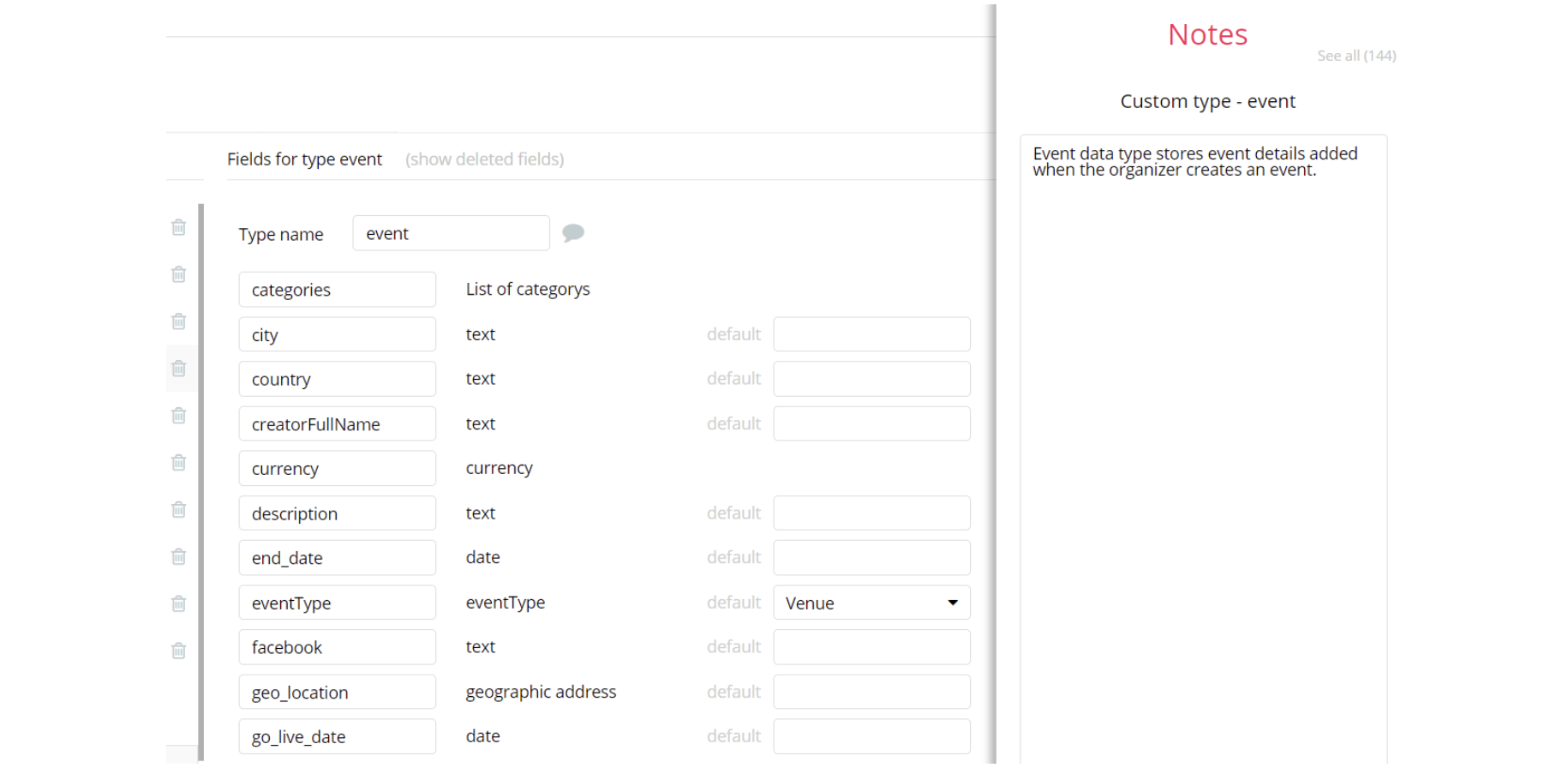Click the geo_location default address input

click(x=871, y=692)
